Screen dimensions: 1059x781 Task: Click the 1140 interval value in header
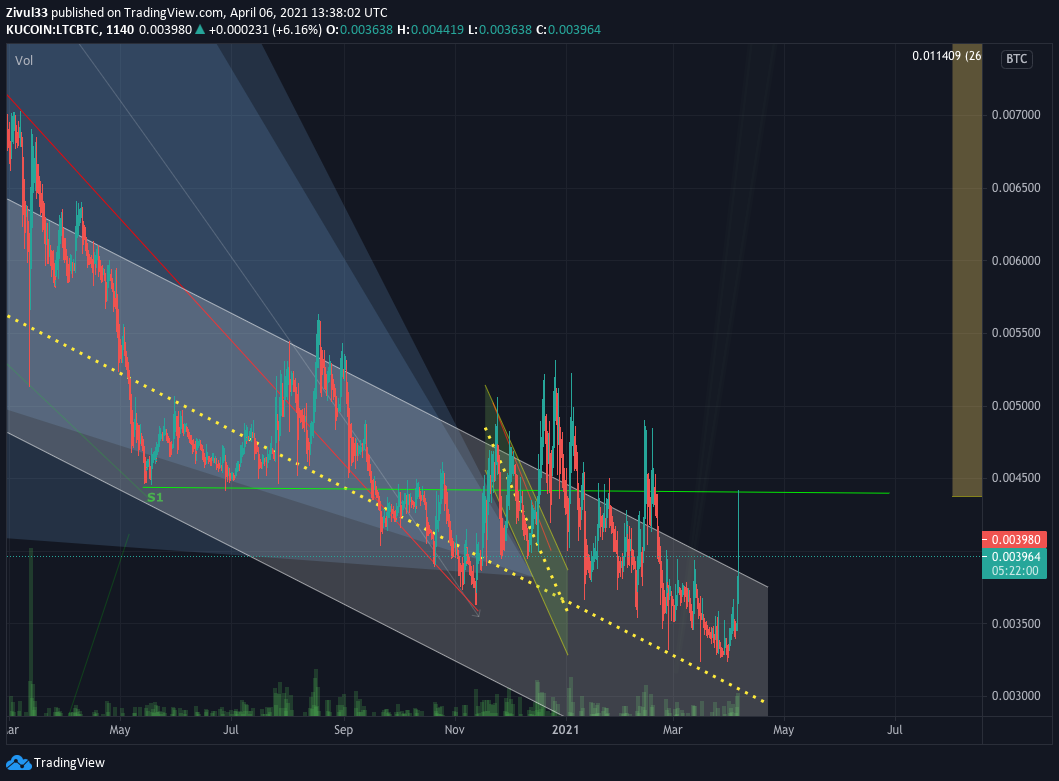tap(120, 30)
